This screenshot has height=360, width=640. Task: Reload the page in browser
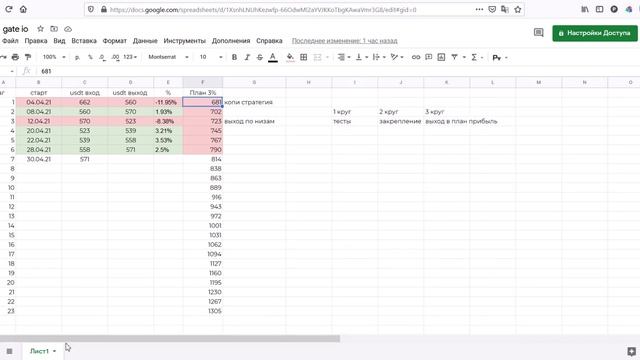pos(9,9)
